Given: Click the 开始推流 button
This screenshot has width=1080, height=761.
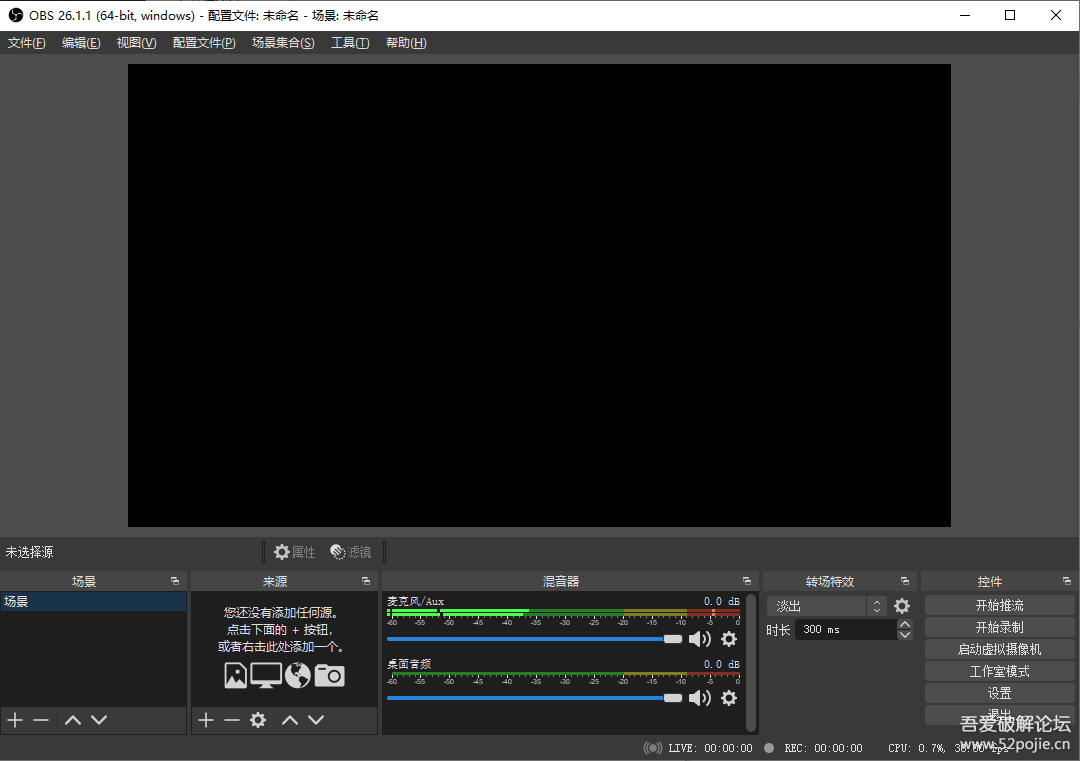Looking at the screenshot, I should [999, 605].
